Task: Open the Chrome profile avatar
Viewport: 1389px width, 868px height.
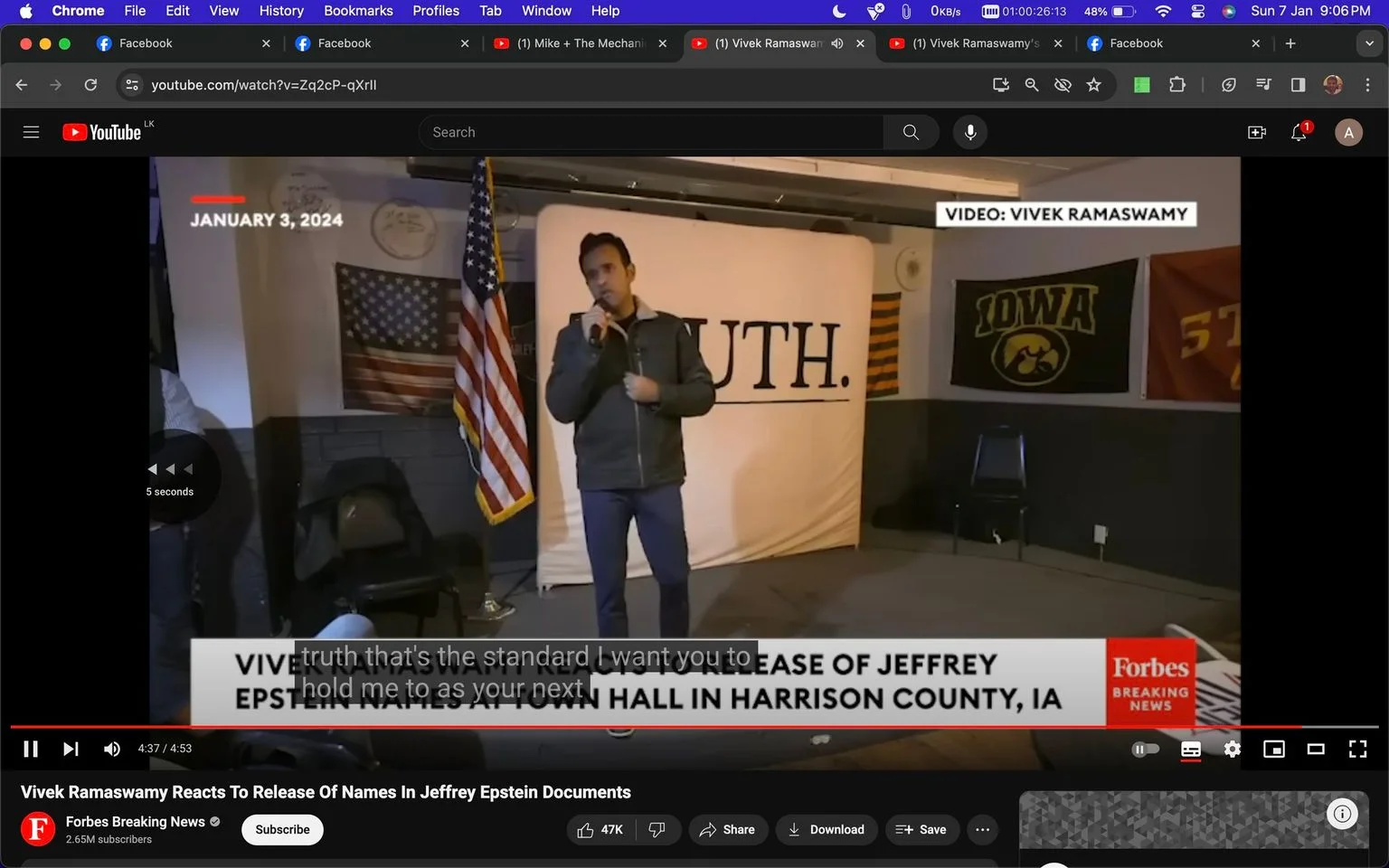Action: click(x=1332, y=85)
